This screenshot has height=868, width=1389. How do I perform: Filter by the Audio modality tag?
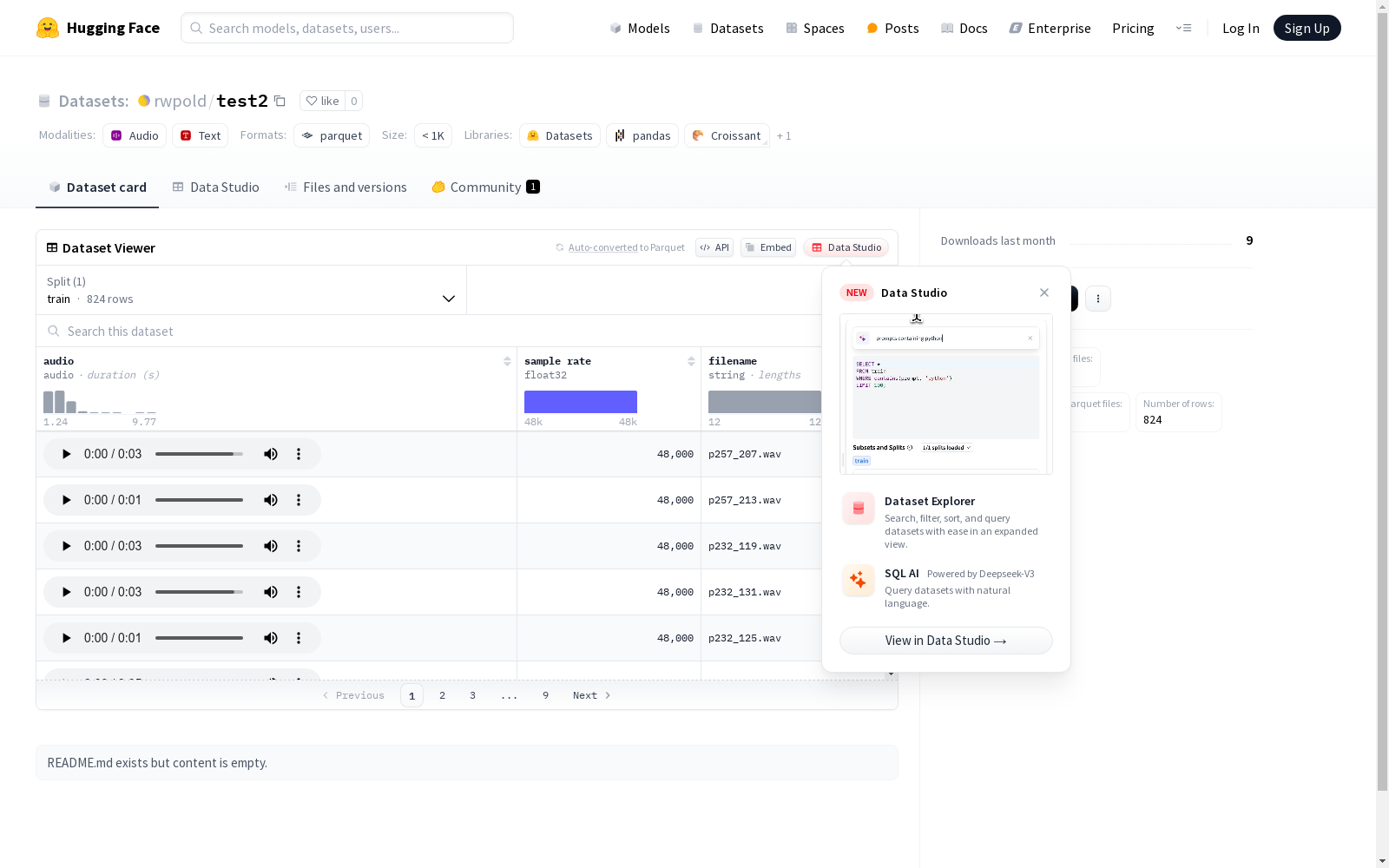135,135
